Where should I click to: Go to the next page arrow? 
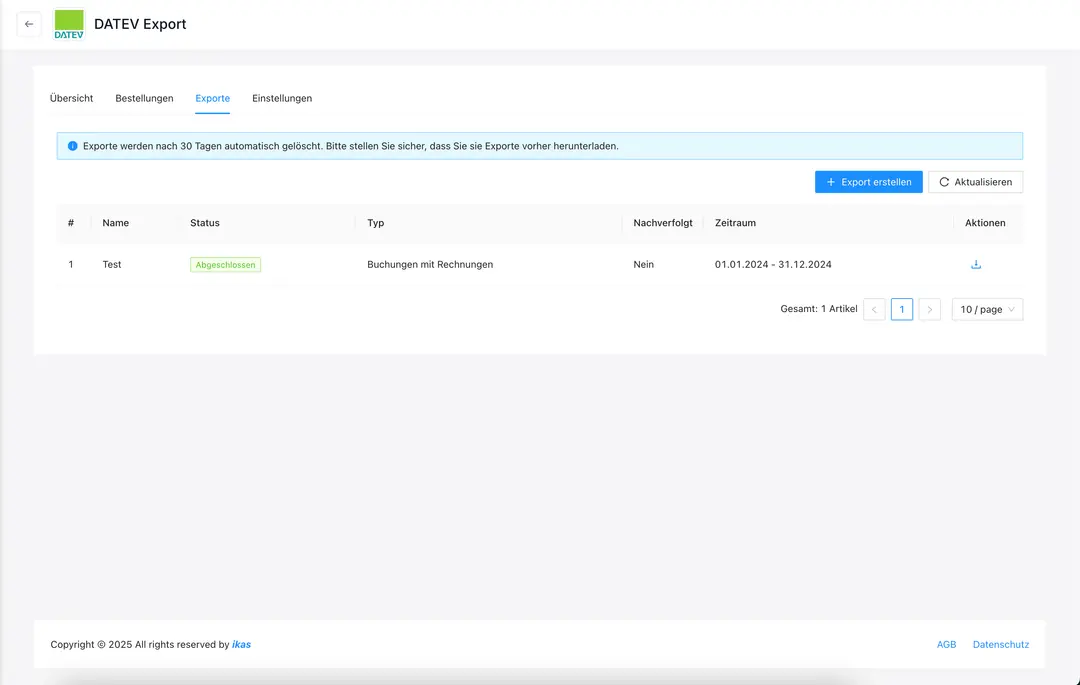[x=930, y=310]
